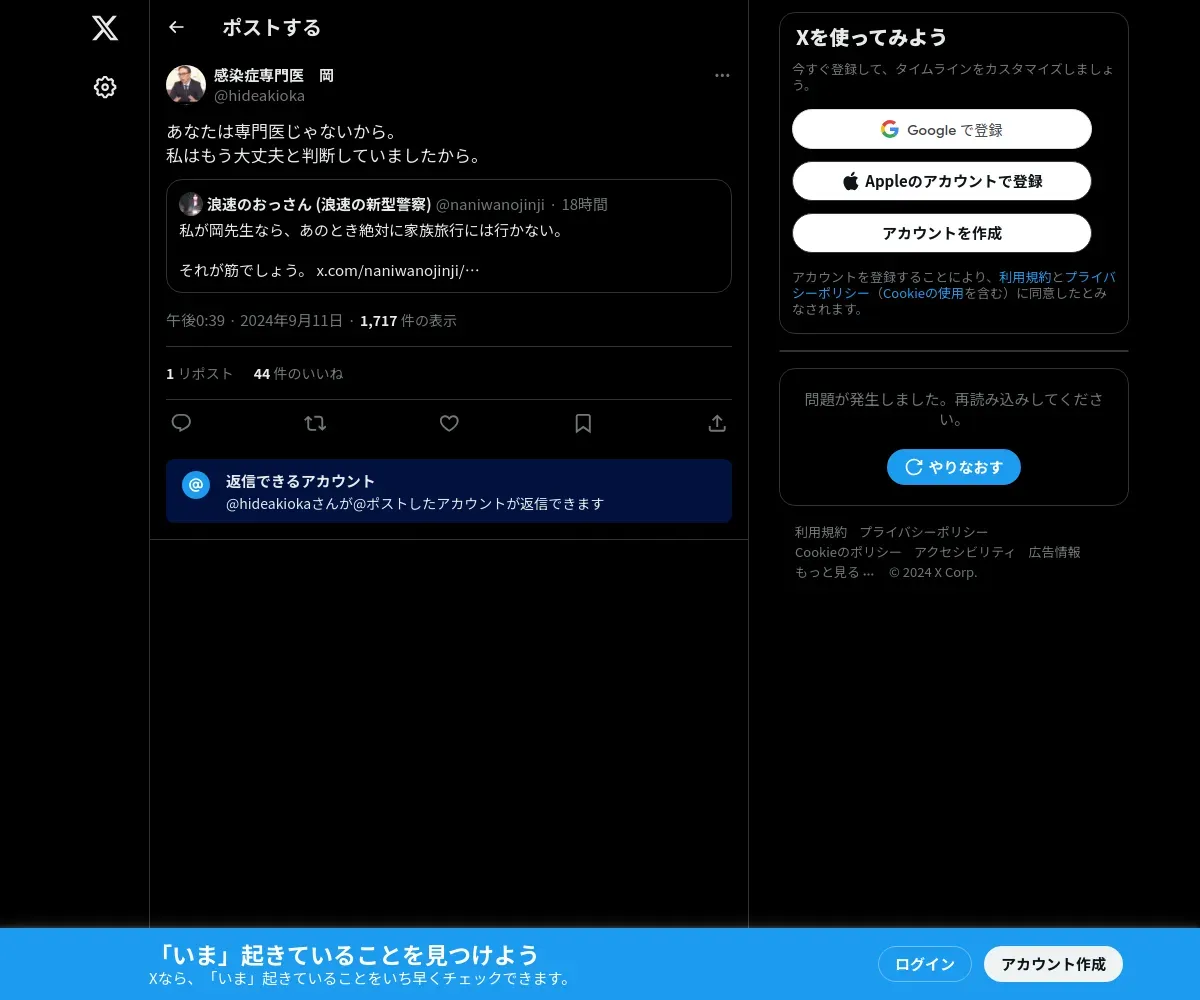Open quoted user's small avatar
The height and width of the screenshot is (1000, 1200).
[x=191, y=204]
